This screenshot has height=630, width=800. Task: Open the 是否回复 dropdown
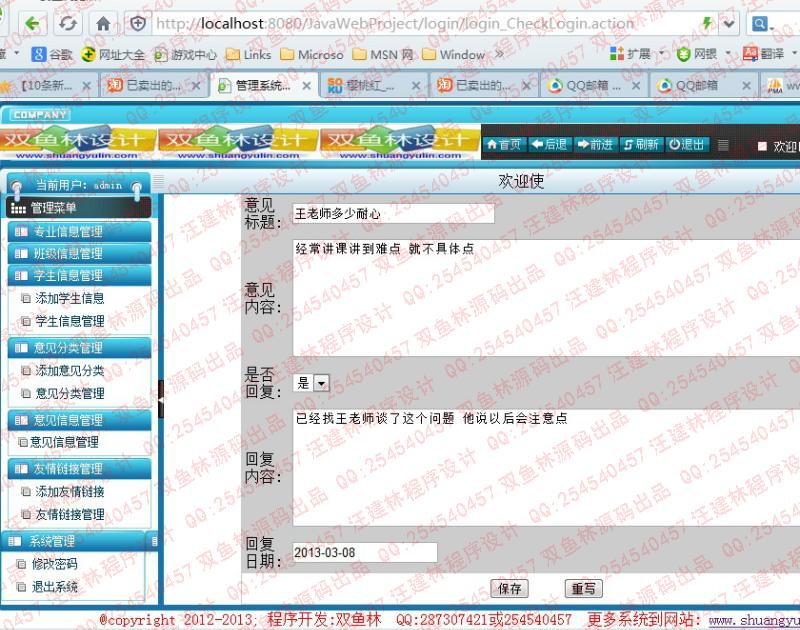coord(311,383)
